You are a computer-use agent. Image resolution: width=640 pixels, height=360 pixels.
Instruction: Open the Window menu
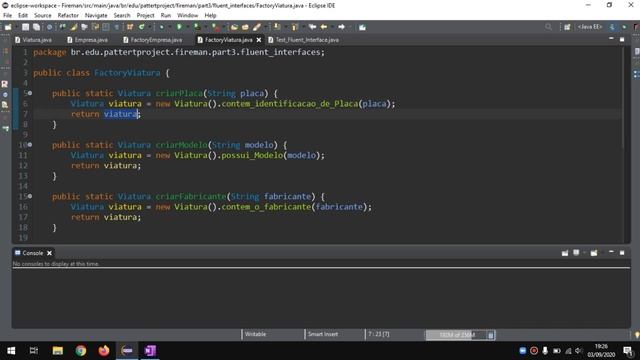pos(187,16)
